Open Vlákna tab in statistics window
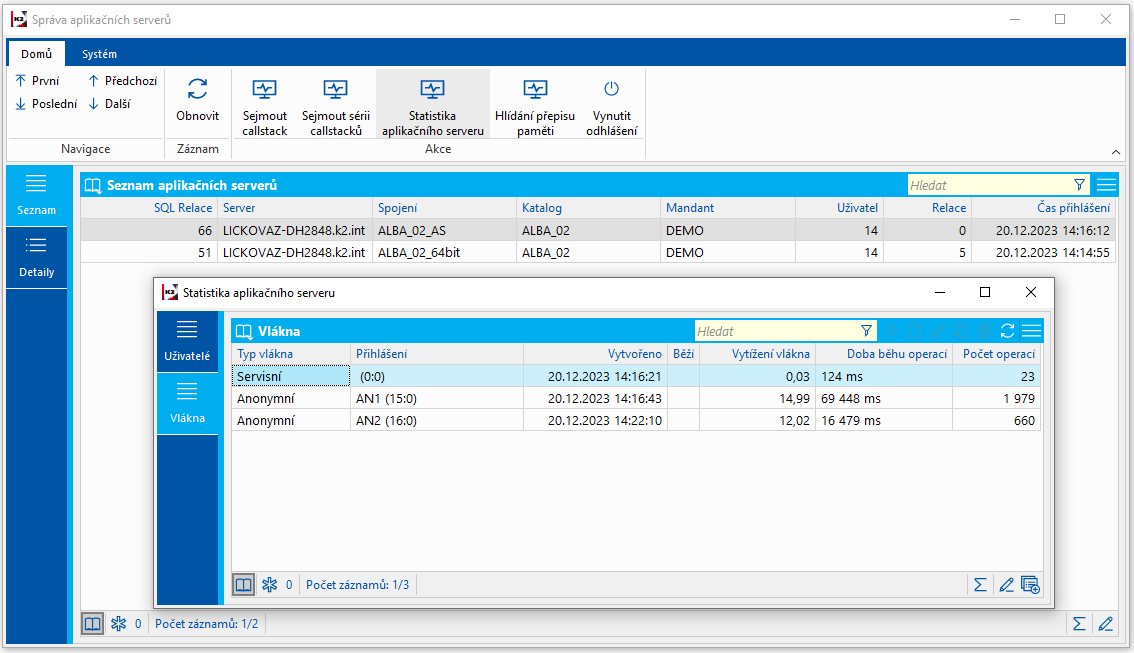 click(x=187, y=404)
